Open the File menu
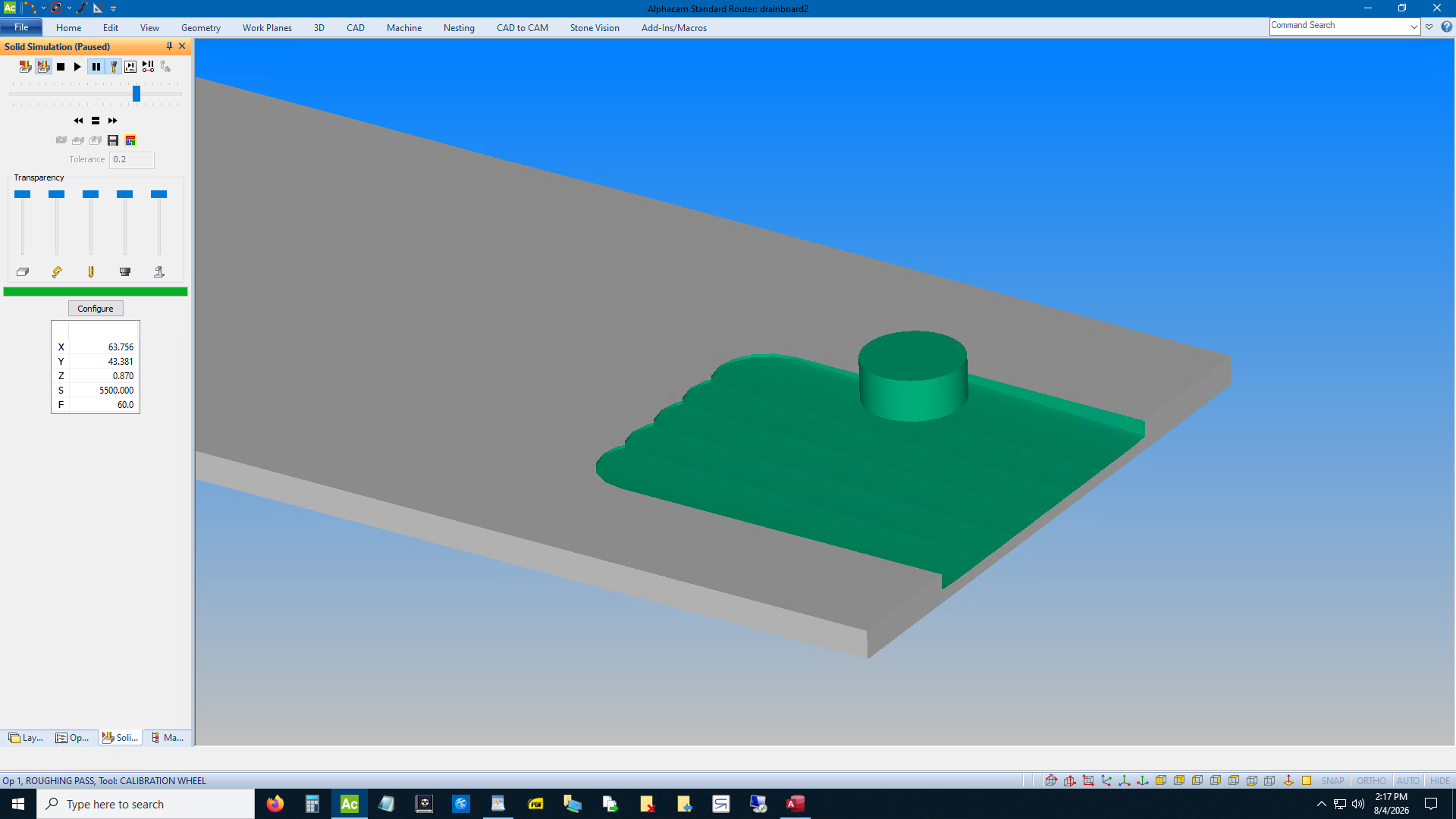This screenshot has width=1456, height=819. point(21,28)
